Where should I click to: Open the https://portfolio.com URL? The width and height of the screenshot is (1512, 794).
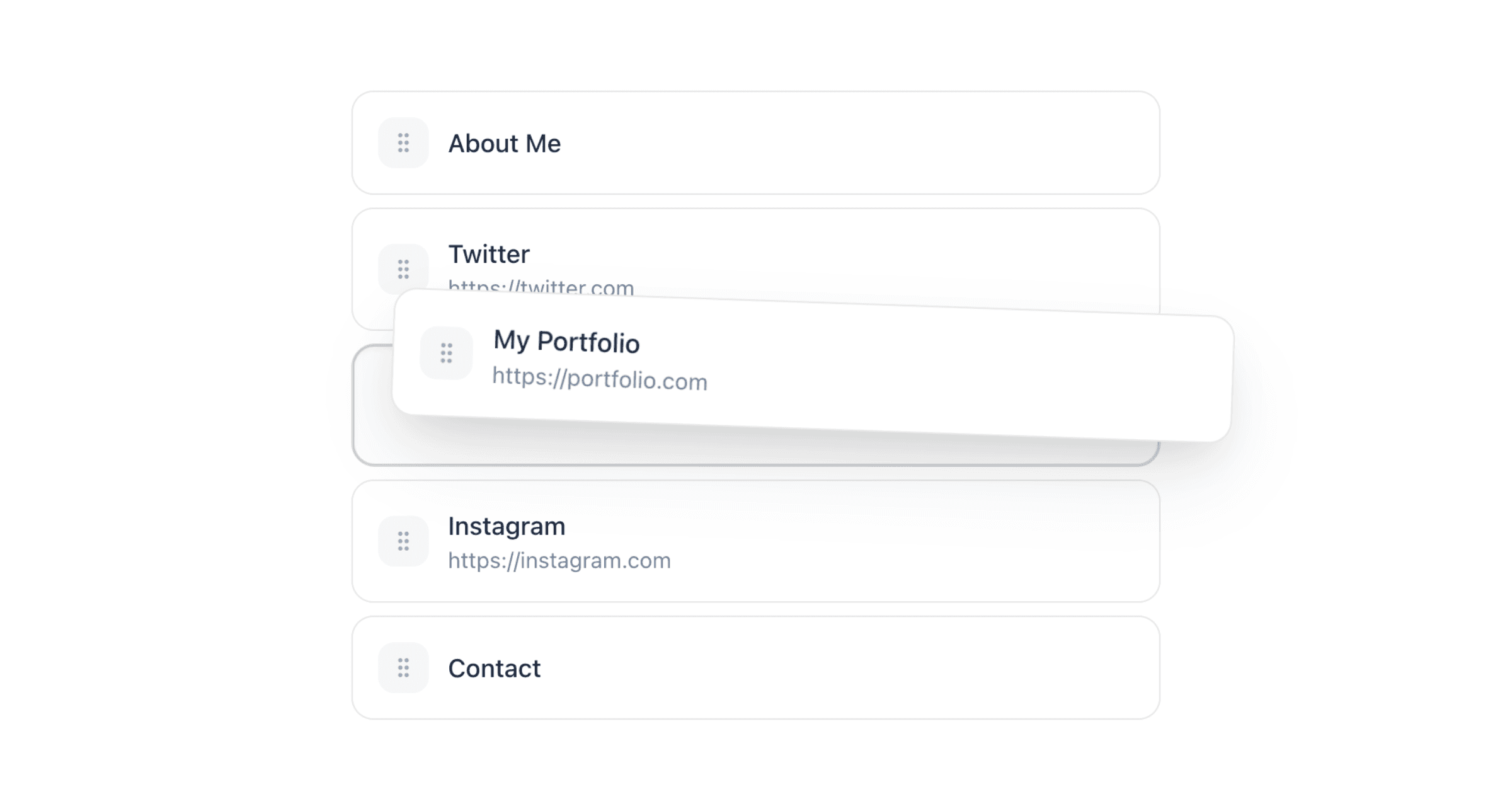coord(599,379)
